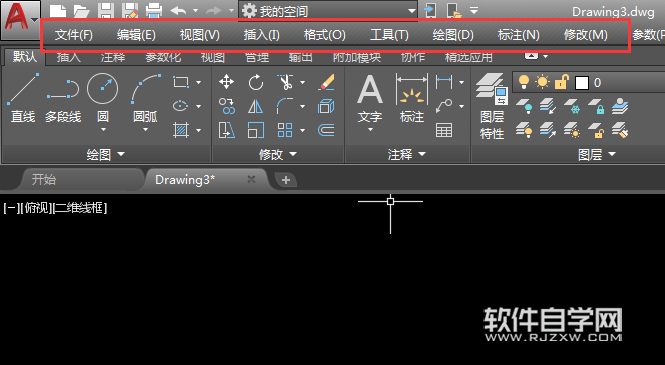The height and width of the screenshot is (365, 665).
Task: Expand the 修改 panel
Action: pos(278,154)
